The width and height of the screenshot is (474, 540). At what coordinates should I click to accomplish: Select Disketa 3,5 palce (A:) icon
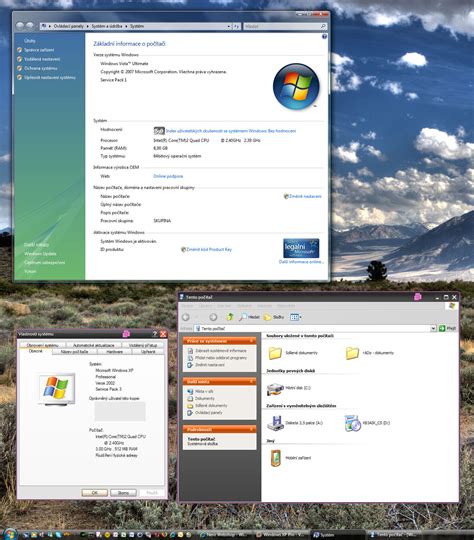[x=275, y=423]
